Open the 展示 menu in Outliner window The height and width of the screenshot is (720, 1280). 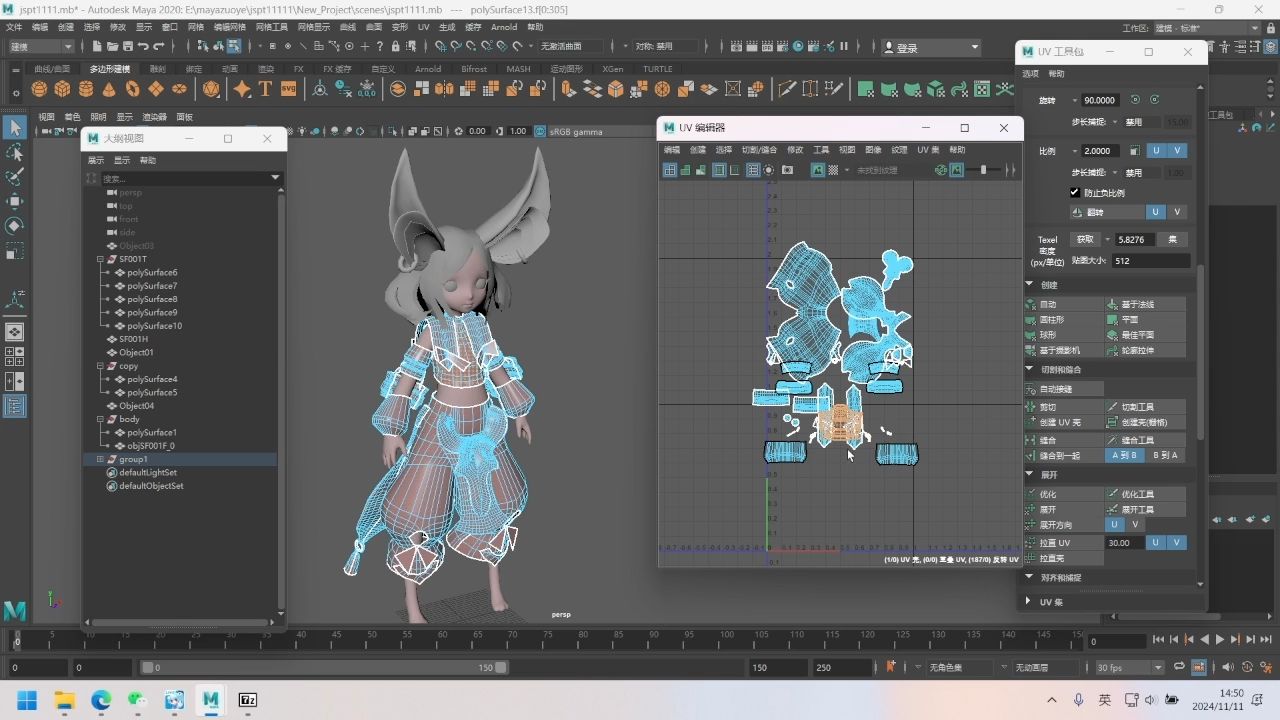pyautogui.click(x=96, y=160)
